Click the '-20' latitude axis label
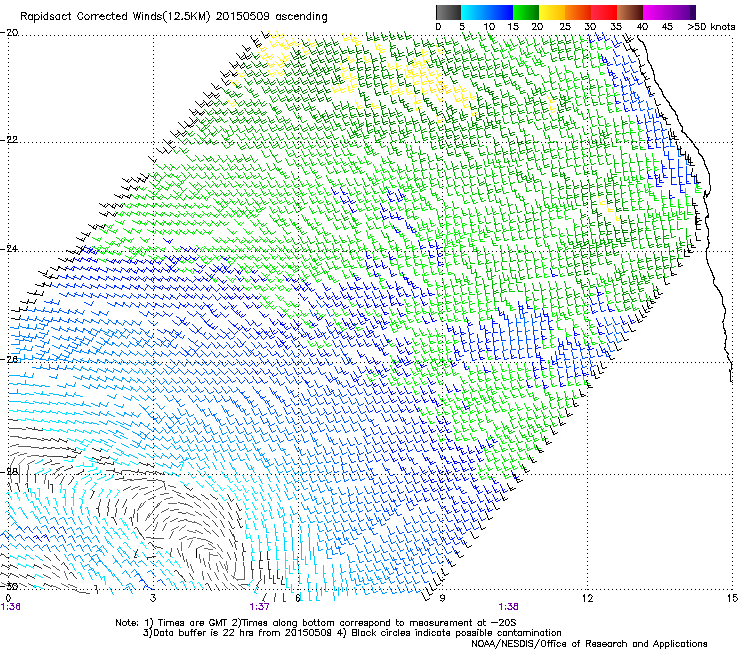The width and height of the screenshot is (740, 650). (10, 33)
